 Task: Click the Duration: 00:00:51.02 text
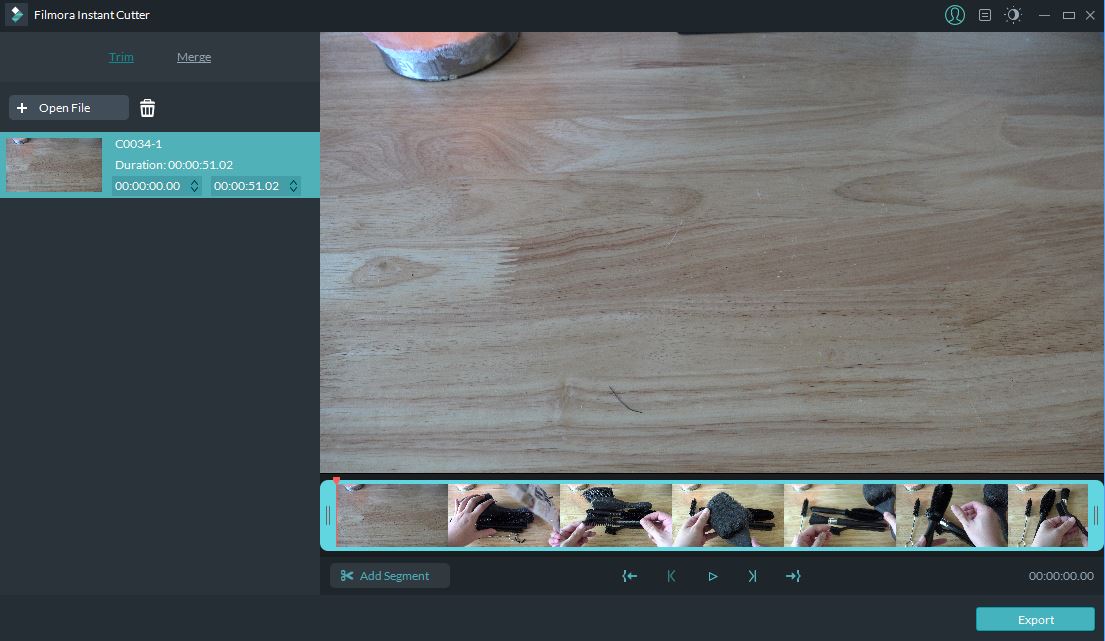pos(174,165)
